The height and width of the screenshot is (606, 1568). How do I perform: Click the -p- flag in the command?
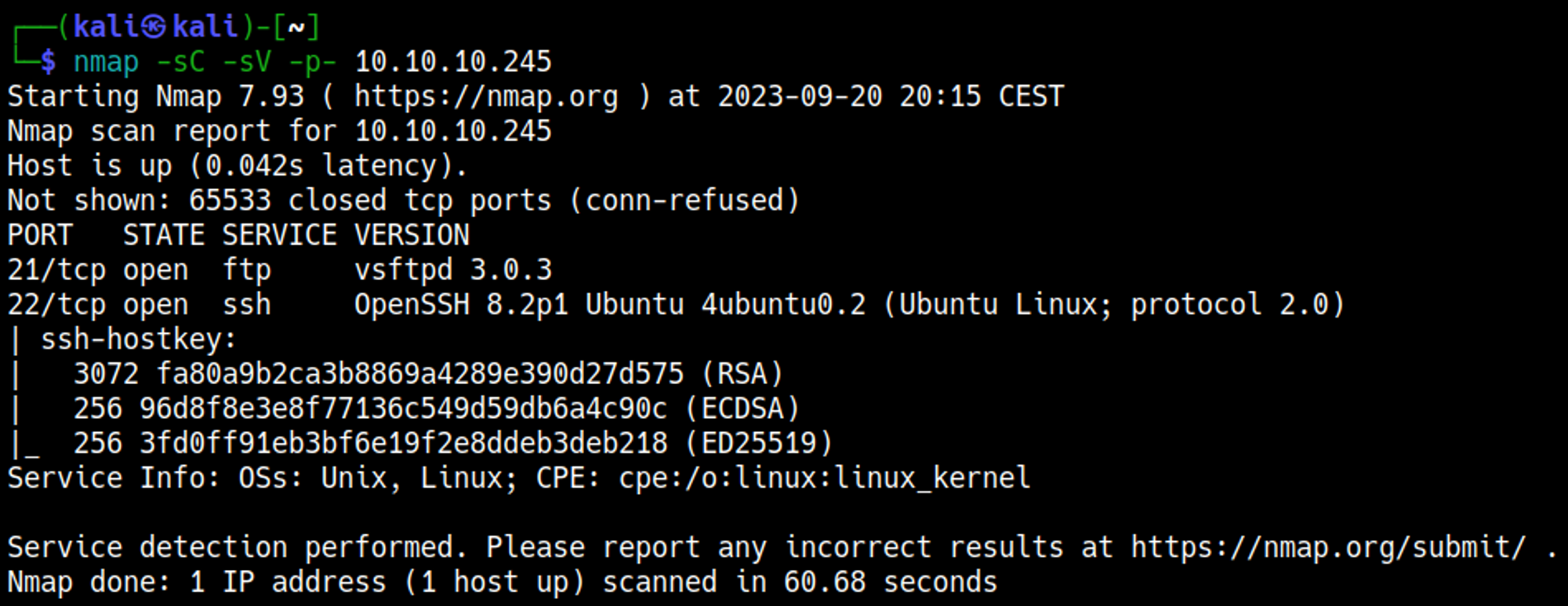pos(312,62)
